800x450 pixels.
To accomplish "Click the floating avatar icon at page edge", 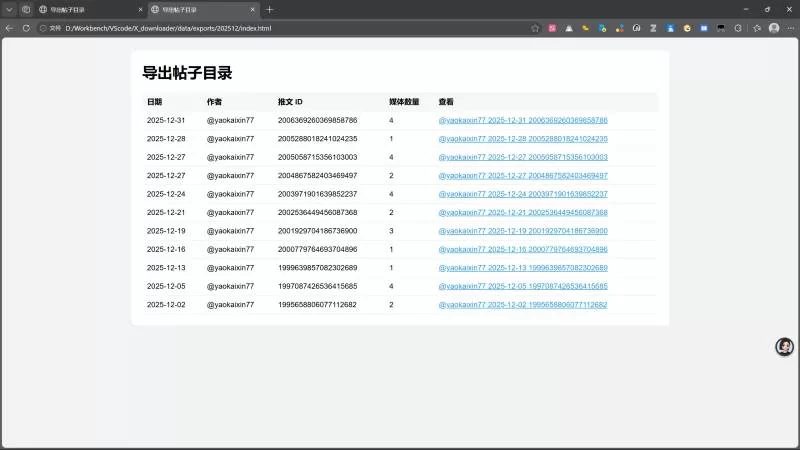I will click(784, 347).
